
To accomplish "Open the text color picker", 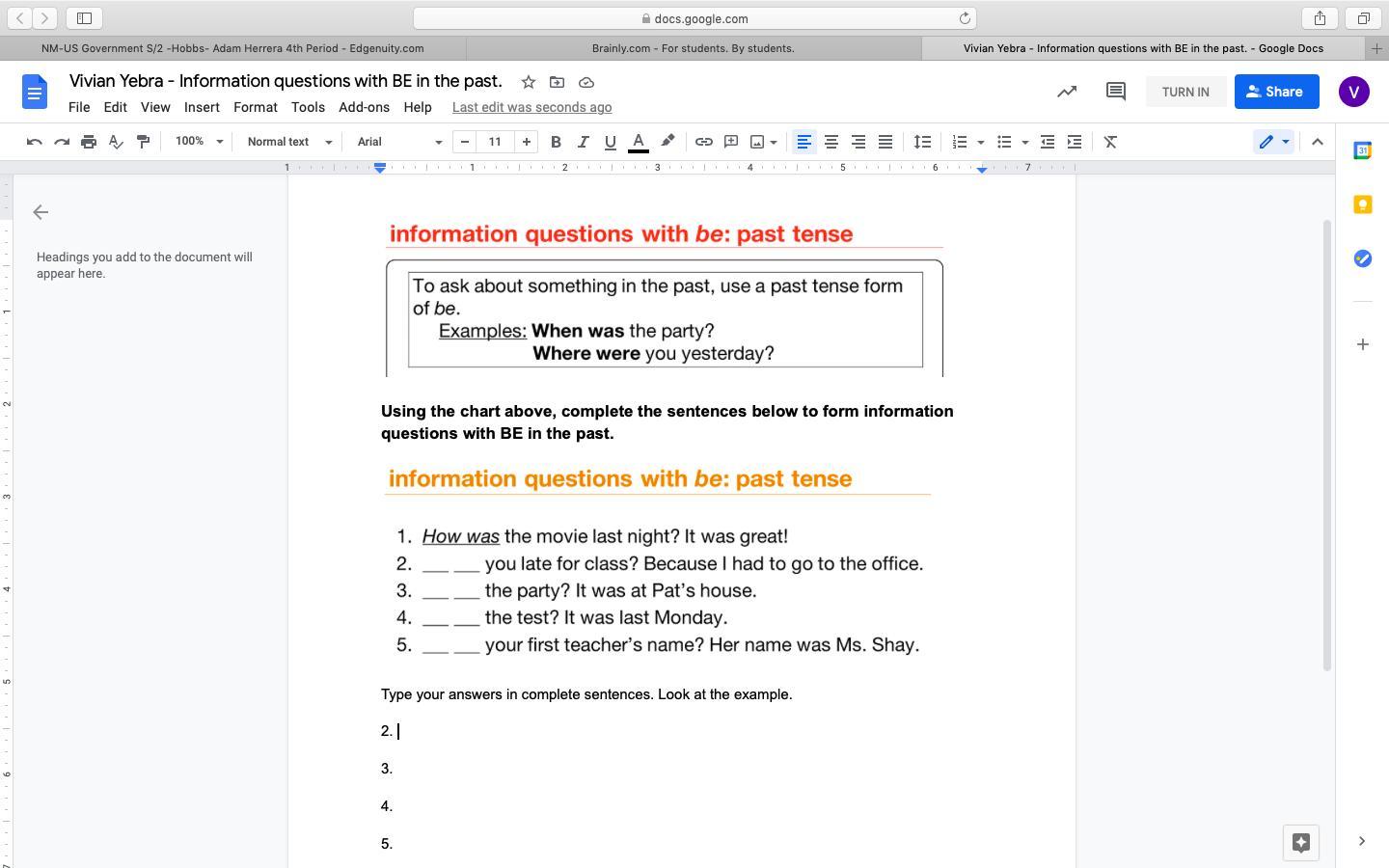I will 638,142.
